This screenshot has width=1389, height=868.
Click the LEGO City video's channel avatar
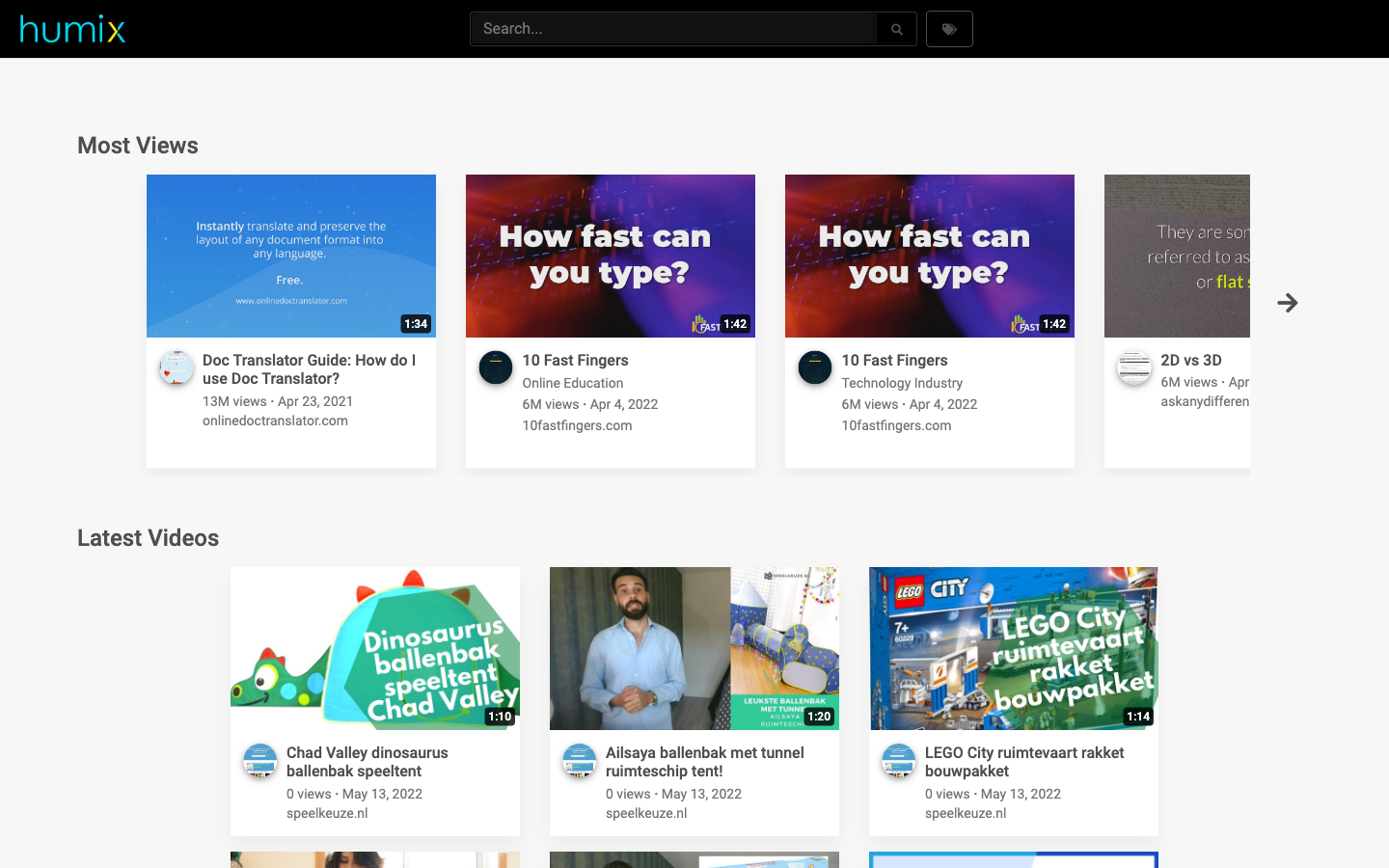tap(899, 760)
